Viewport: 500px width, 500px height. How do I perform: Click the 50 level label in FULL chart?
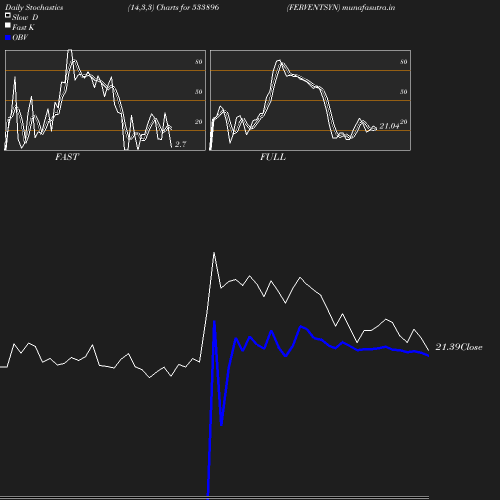[403, 92]
